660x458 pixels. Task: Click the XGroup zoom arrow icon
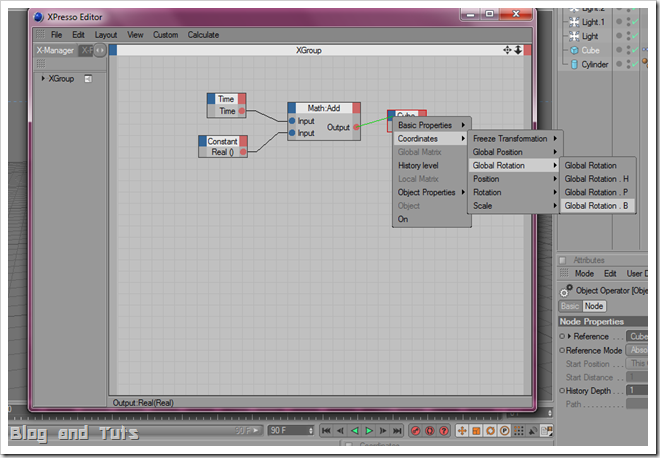coord(518,50)
